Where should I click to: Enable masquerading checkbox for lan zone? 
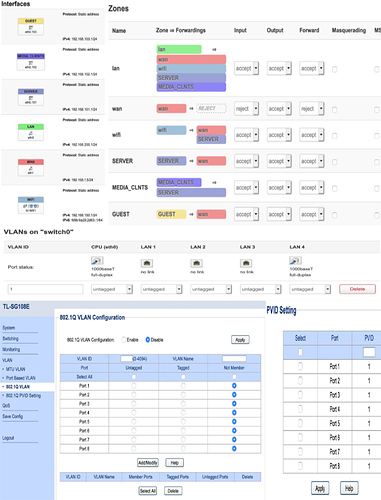click(x=335, y=69)
